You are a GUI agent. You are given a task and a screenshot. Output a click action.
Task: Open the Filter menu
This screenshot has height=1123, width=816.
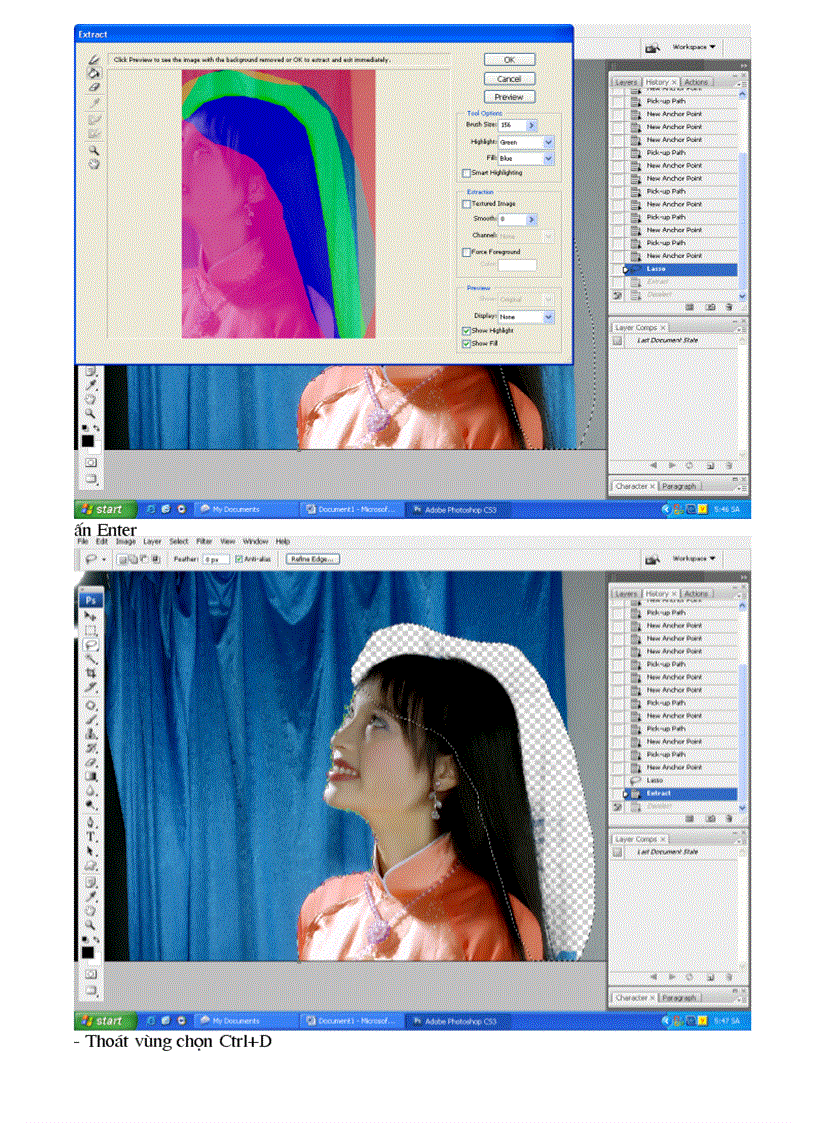pyautogui.click(x=204, y=541)
